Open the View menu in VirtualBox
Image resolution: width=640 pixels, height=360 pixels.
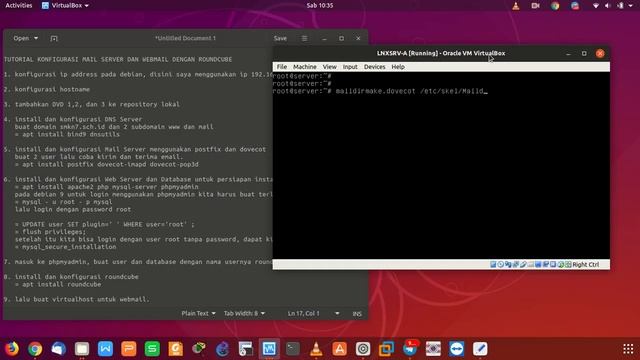coord(330,67)
